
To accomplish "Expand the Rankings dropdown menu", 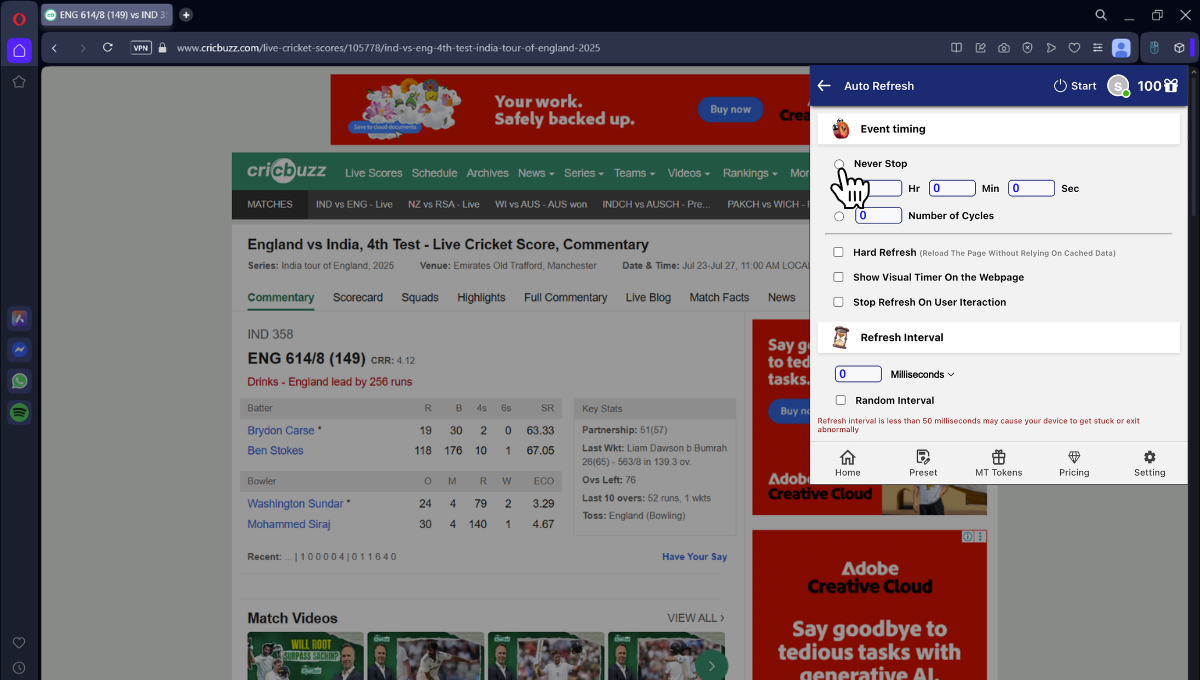I will click(x=750, y=173).
